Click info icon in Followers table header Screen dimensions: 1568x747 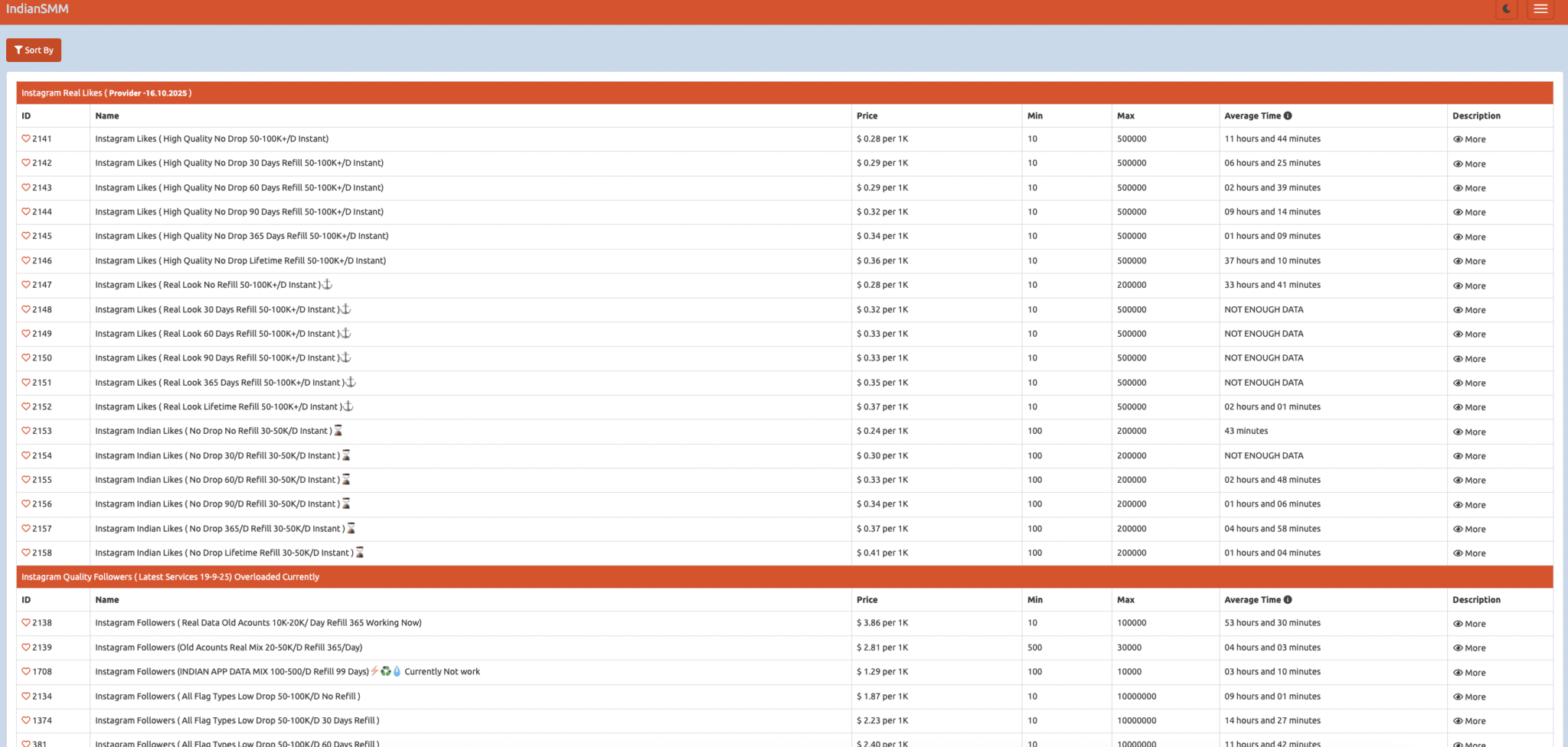coord(1288,600)
